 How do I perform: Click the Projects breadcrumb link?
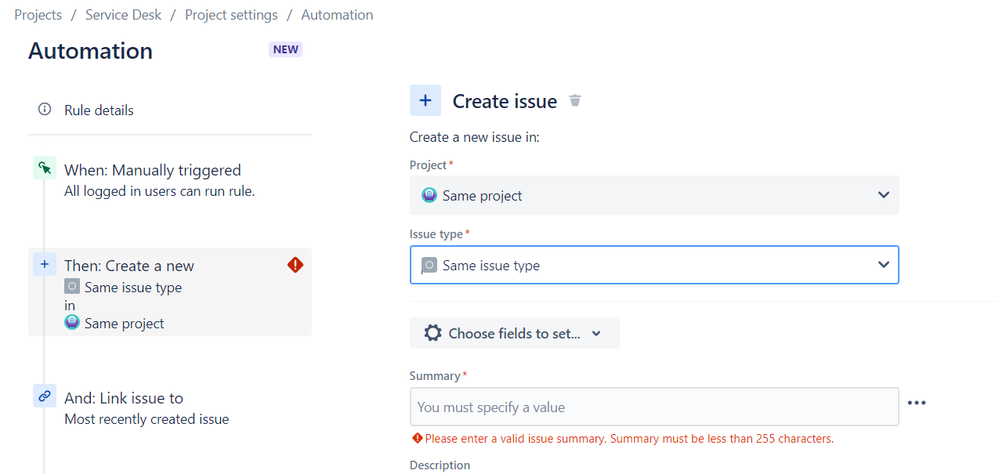38,15
